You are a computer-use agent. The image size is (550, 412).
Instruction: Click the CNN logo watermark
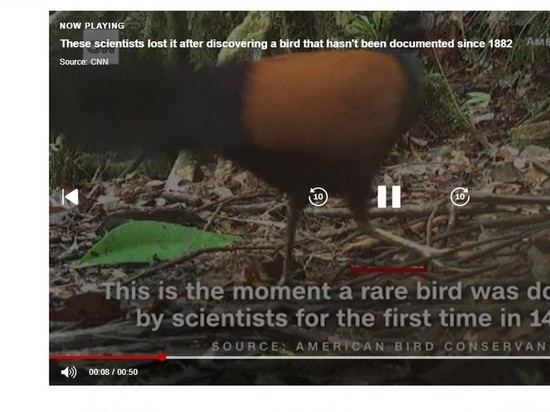pos(101,47)
